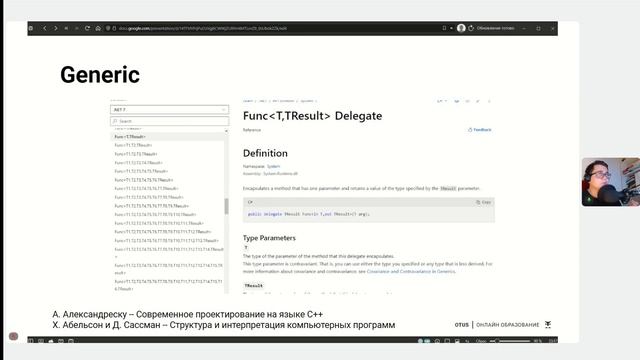Go forward using the browser forward arrow
640x360 pixels.
[x=56, y=28]
